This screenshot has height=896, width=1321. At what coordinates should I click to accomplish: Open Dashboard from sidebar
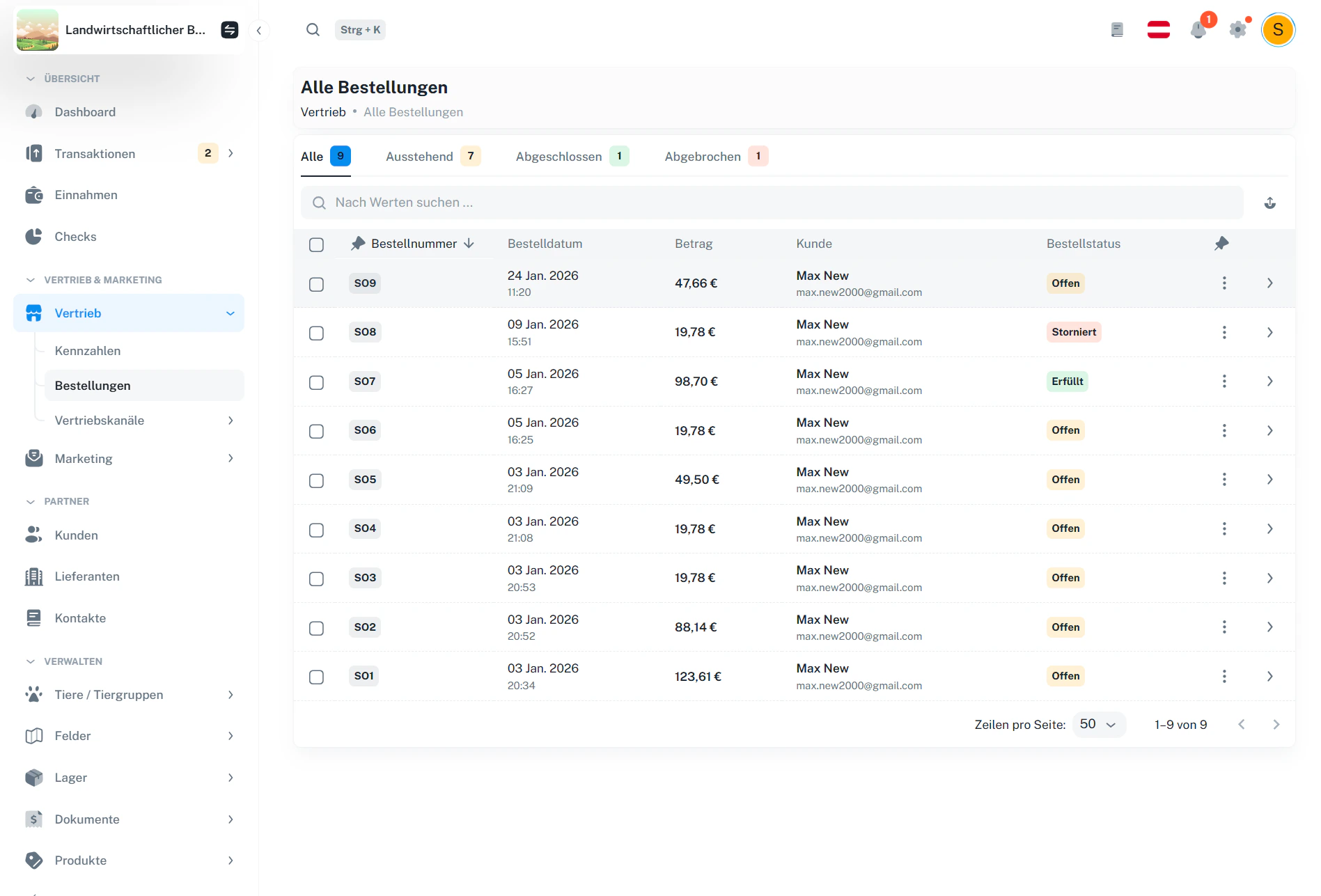pos(129,112)
